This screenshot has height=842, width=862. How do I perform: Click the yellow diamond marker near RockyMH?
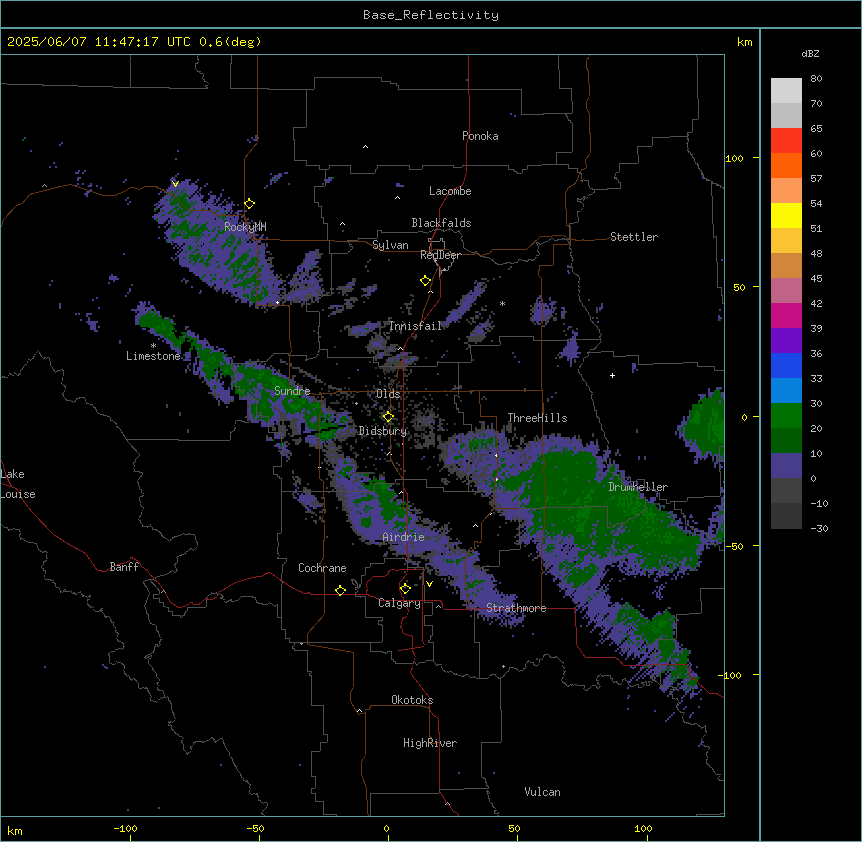click(x=250, y=204)
